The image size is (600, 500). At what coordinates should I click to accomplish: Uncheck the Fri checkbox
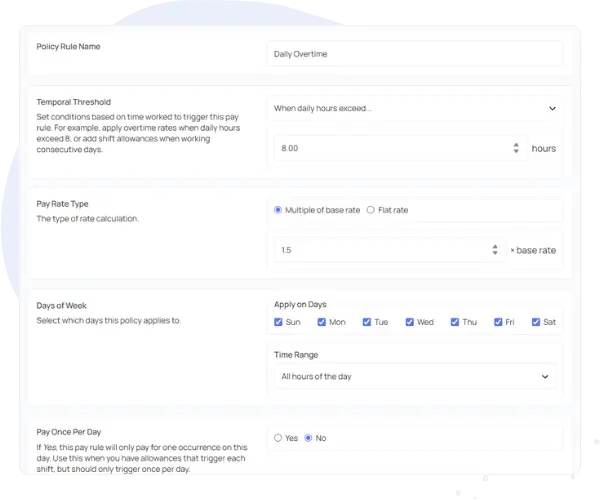coord(498,322)
